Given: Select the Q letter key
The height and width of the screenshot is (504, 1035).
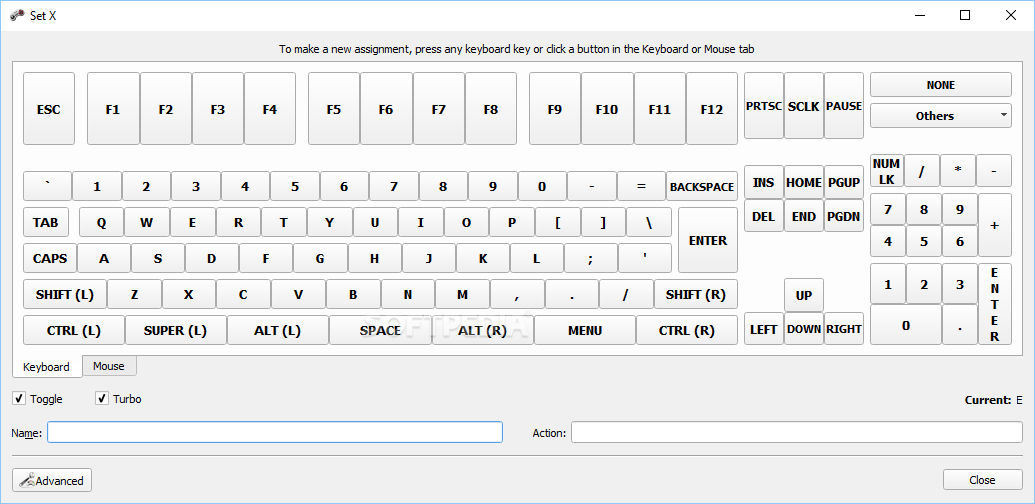Looking at the screenshot, I should pyautogui.click(x=101, y=222).
